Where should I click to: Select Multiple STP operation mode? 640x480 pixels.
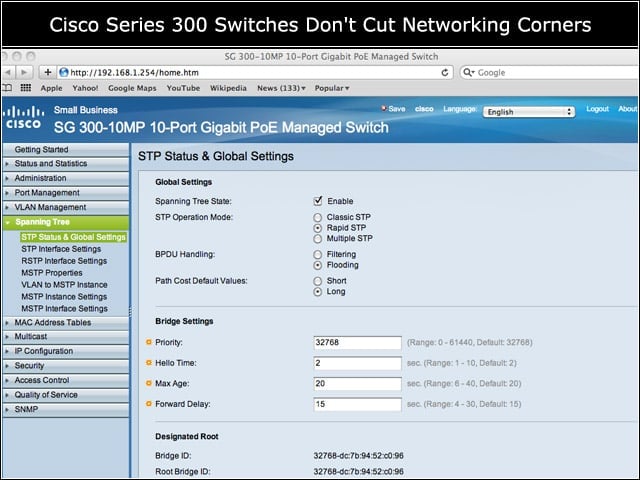pos(318,239)
